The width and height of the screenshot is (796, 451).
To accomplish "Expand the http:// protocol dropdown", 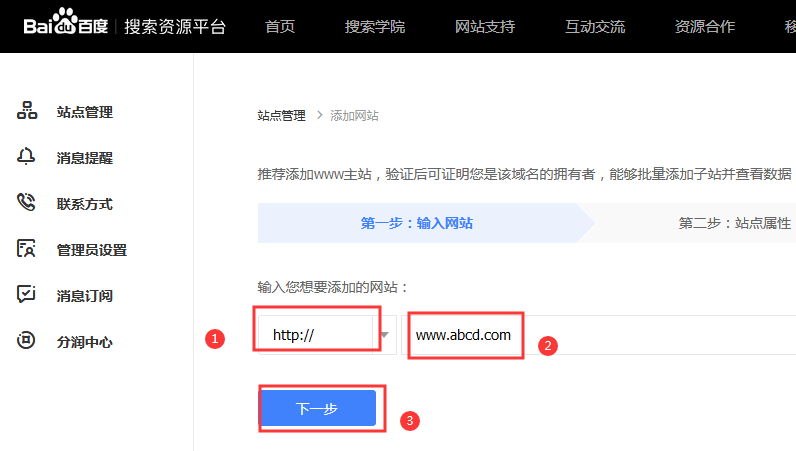I will (384, 335).
